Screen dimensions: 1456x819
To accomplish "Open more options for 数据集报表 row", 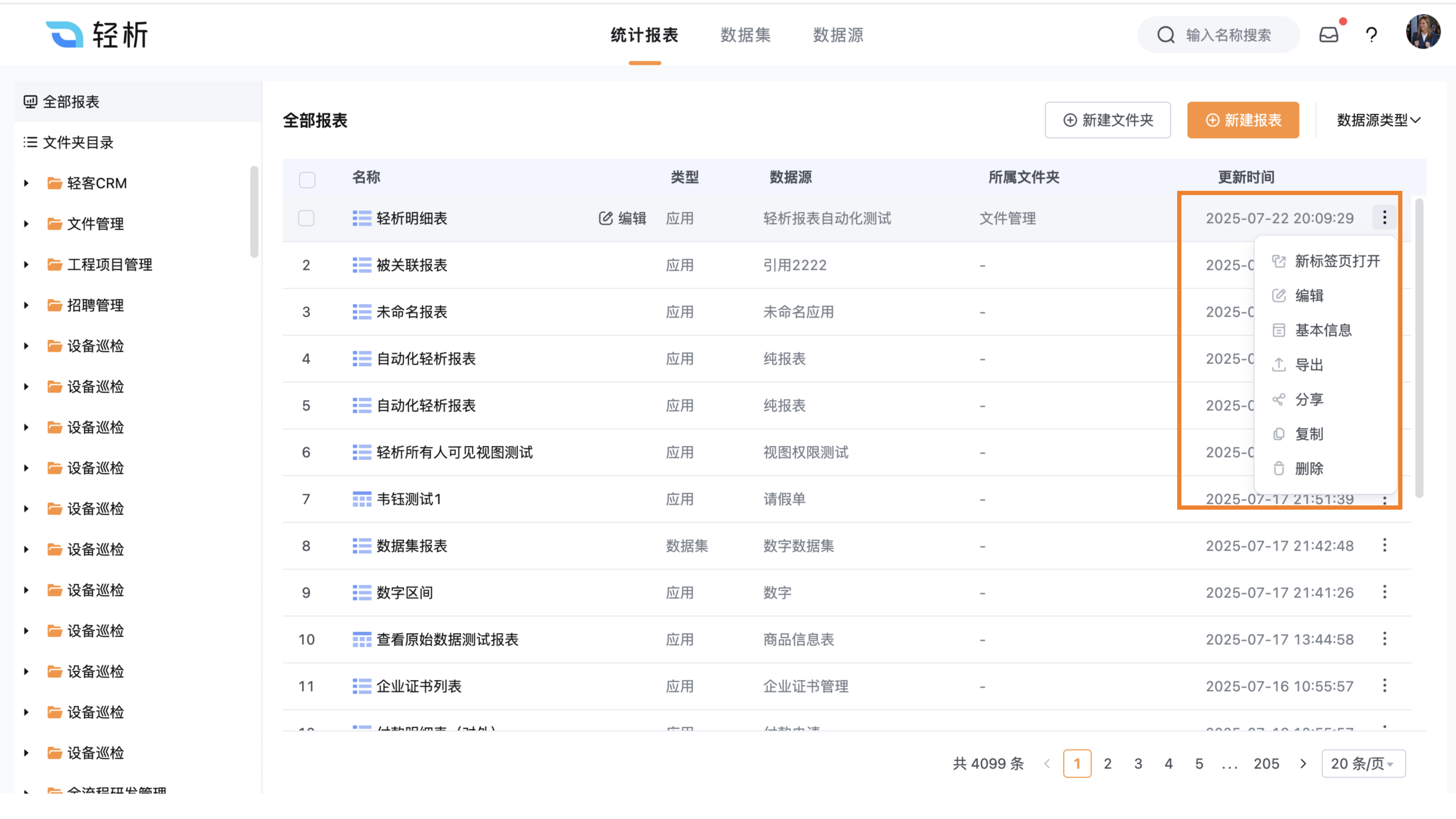I will coord(1384,545).
